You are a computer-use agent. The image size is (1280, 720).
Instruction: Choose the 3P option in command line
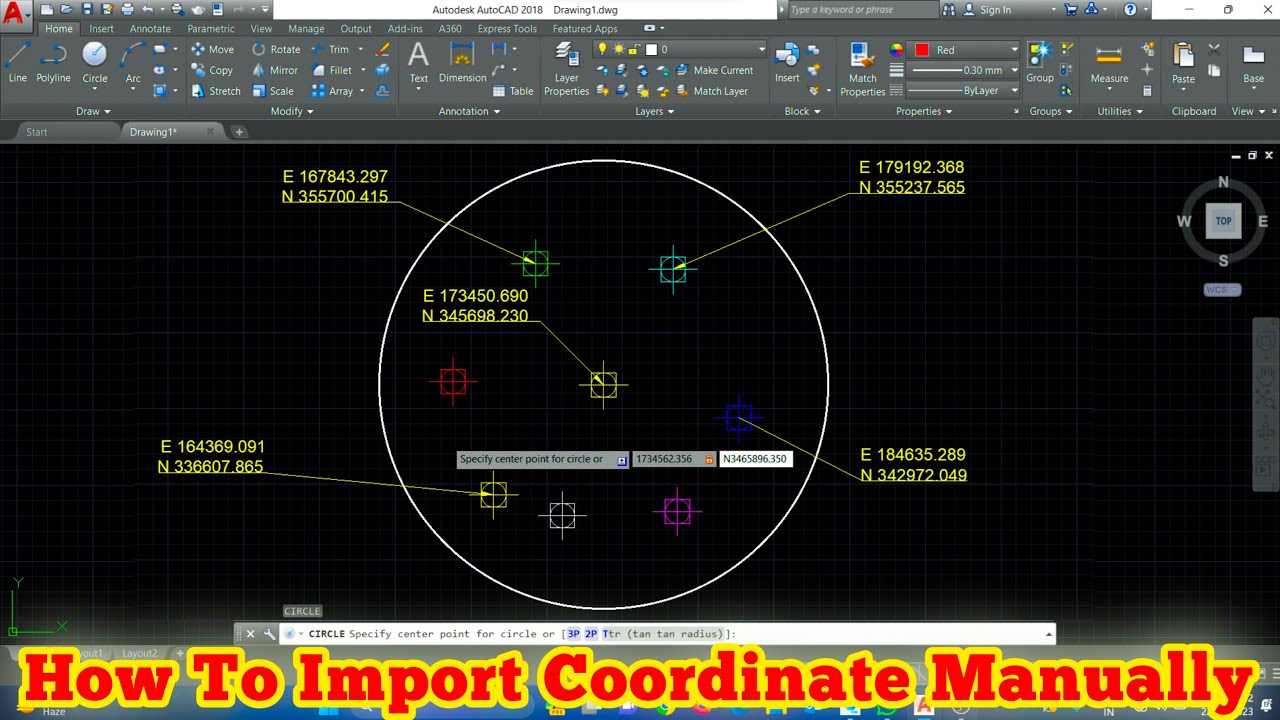point(573,634)
